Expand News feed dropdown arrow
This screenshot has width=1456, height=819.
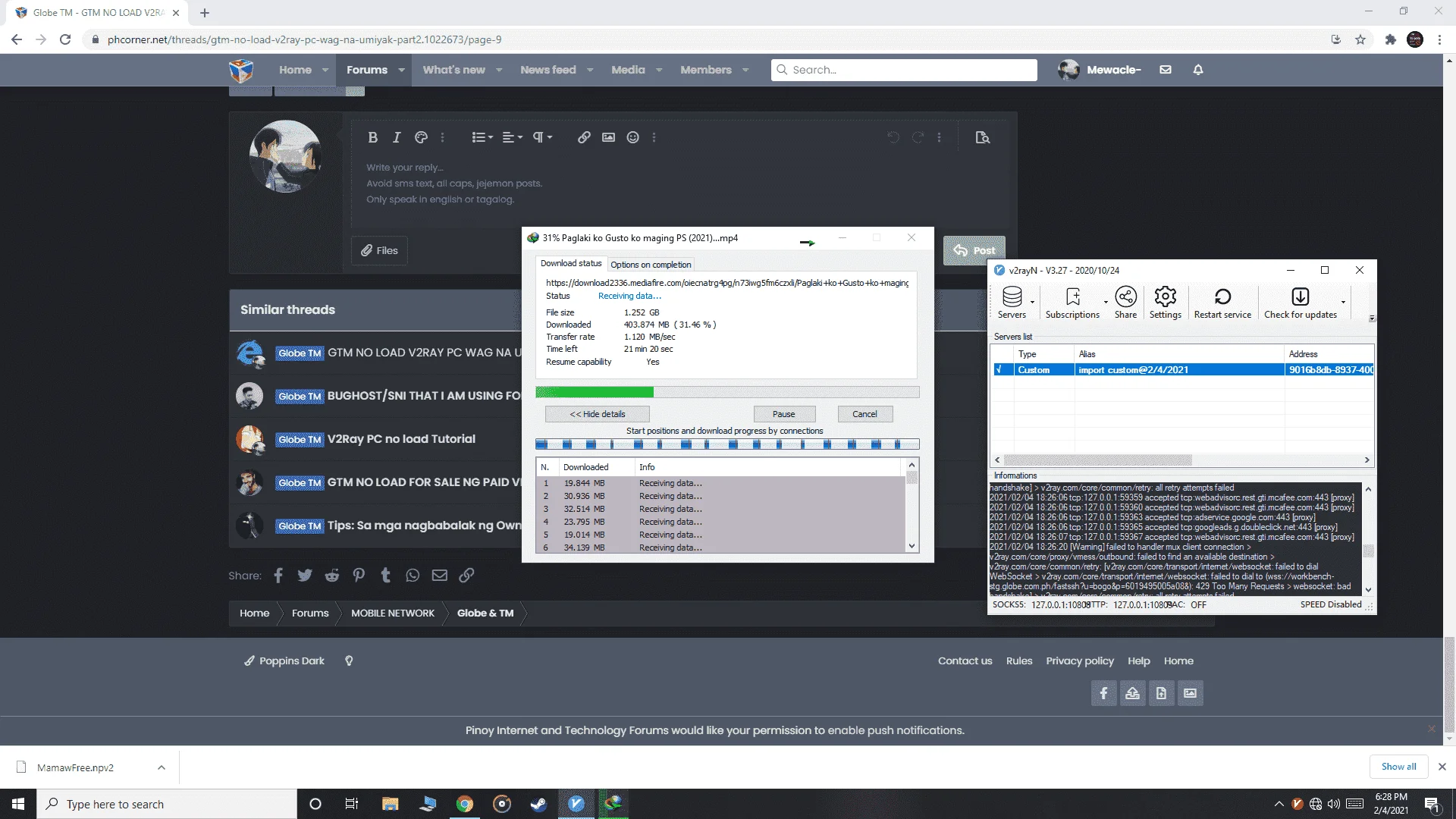[591, 70]
